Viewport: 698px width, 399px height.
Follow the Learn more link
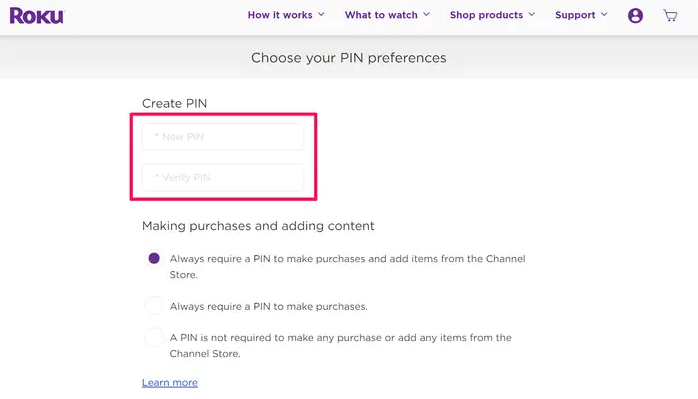click(170, 383)
